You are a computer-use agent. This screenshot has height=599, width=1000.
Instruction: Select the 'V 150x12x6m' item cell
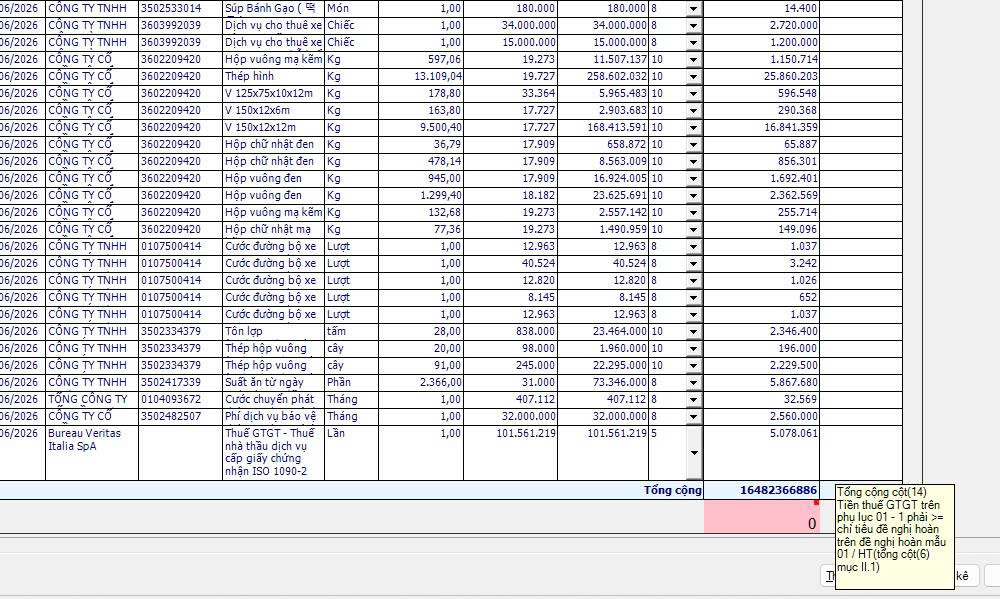pyautogui.click(x=273, y=110)
